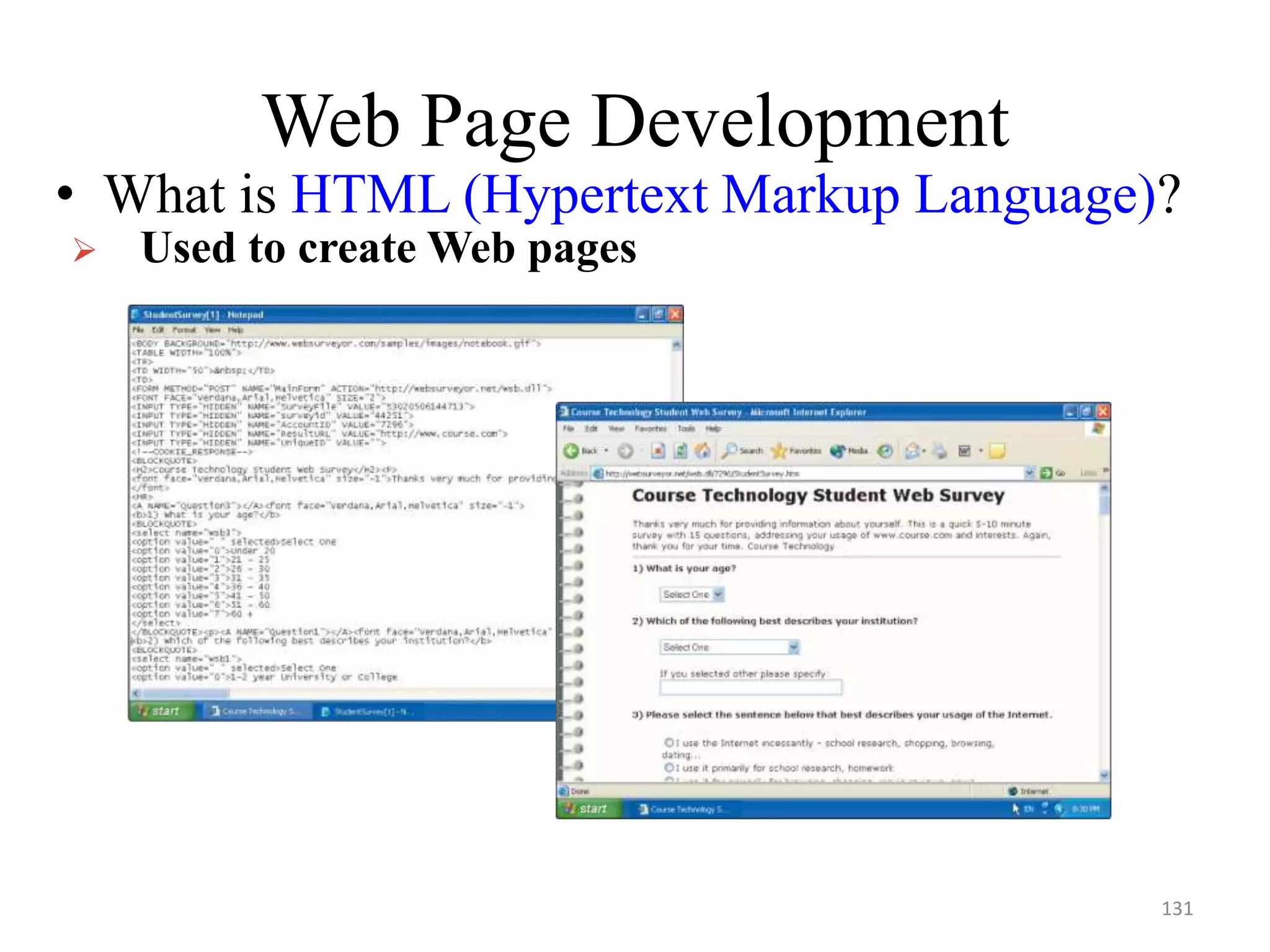Open the Help menu in Internet Explorer
Image resolution: width=1270 pixels, height=952 pixels.
pyautogui.click(x=713, y=428)
